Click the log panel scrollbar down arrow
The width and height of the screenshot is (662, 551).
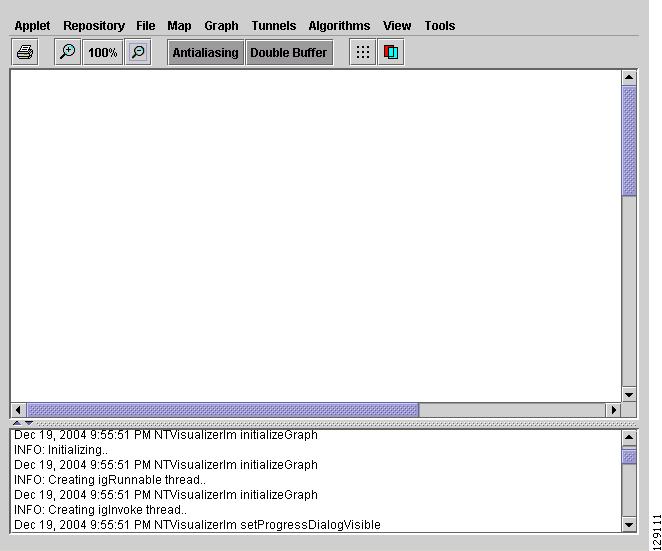[629, 525]
